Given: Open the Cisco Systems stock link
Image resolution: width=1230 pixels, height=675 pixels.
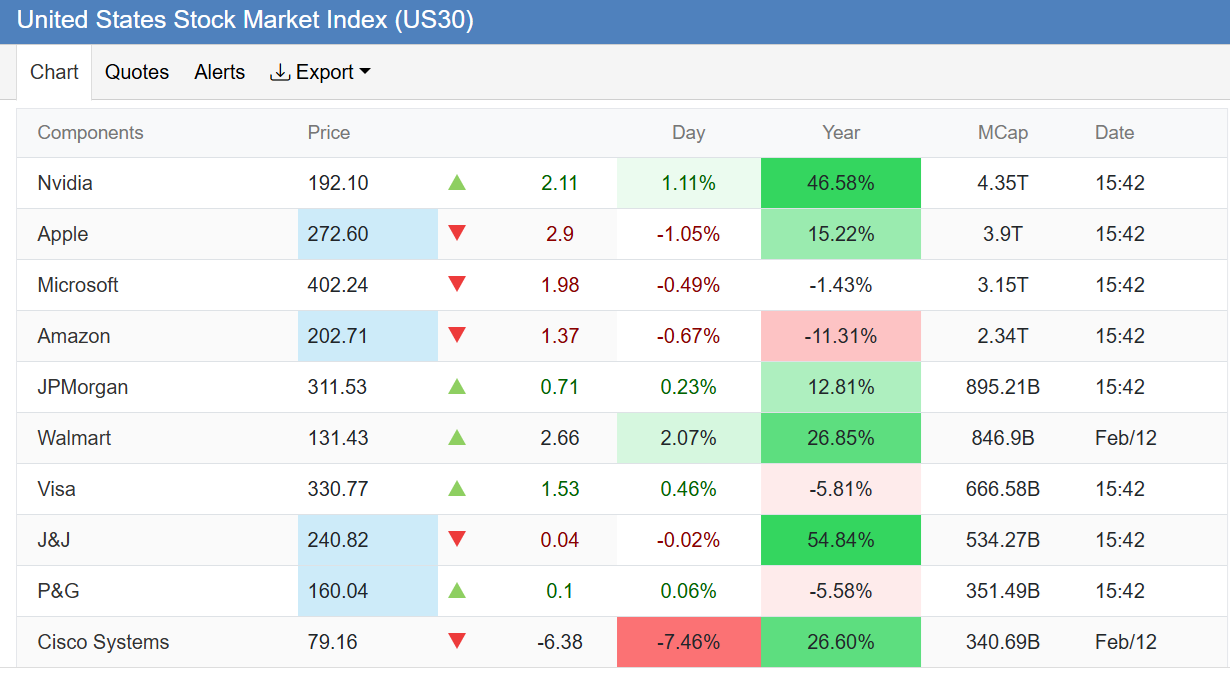Looking at the screenshot, I should [103, 642].
